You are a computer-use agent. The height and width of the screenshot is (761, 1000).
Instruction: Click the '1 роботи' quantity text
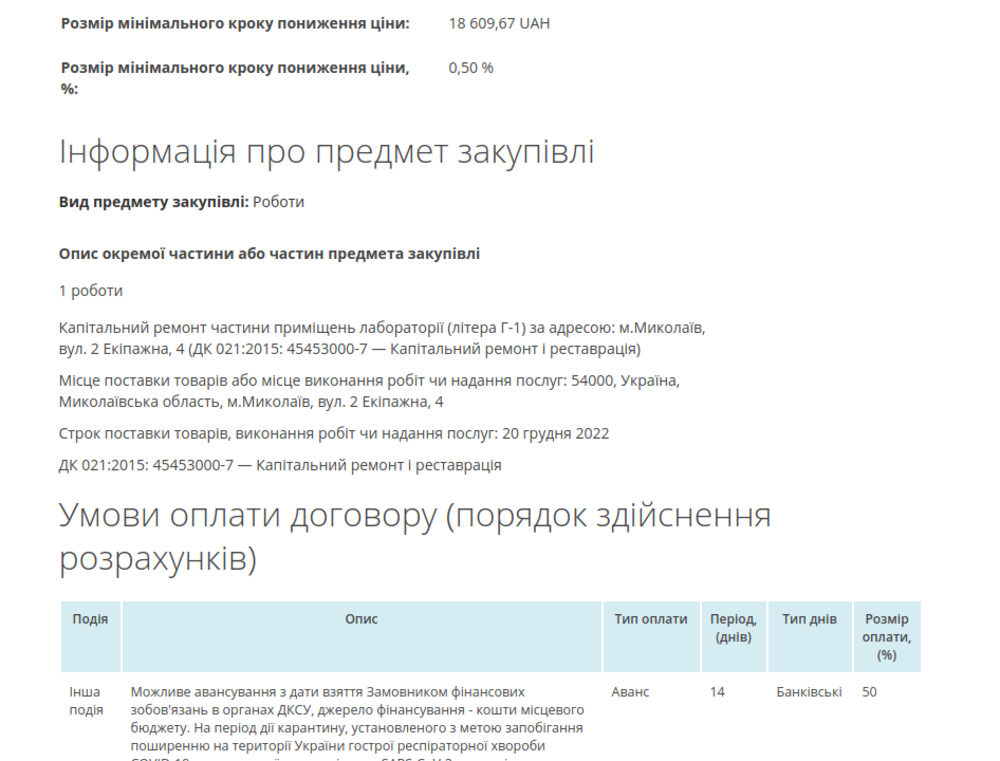[x=91, y=291]
